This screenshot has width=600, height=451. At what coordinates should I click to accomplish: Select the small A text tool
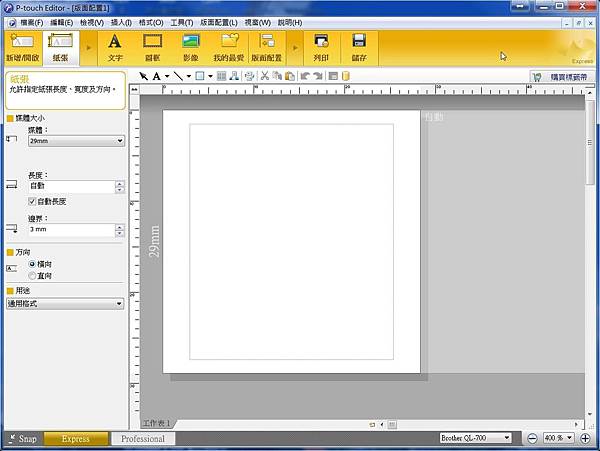(157, 76)
